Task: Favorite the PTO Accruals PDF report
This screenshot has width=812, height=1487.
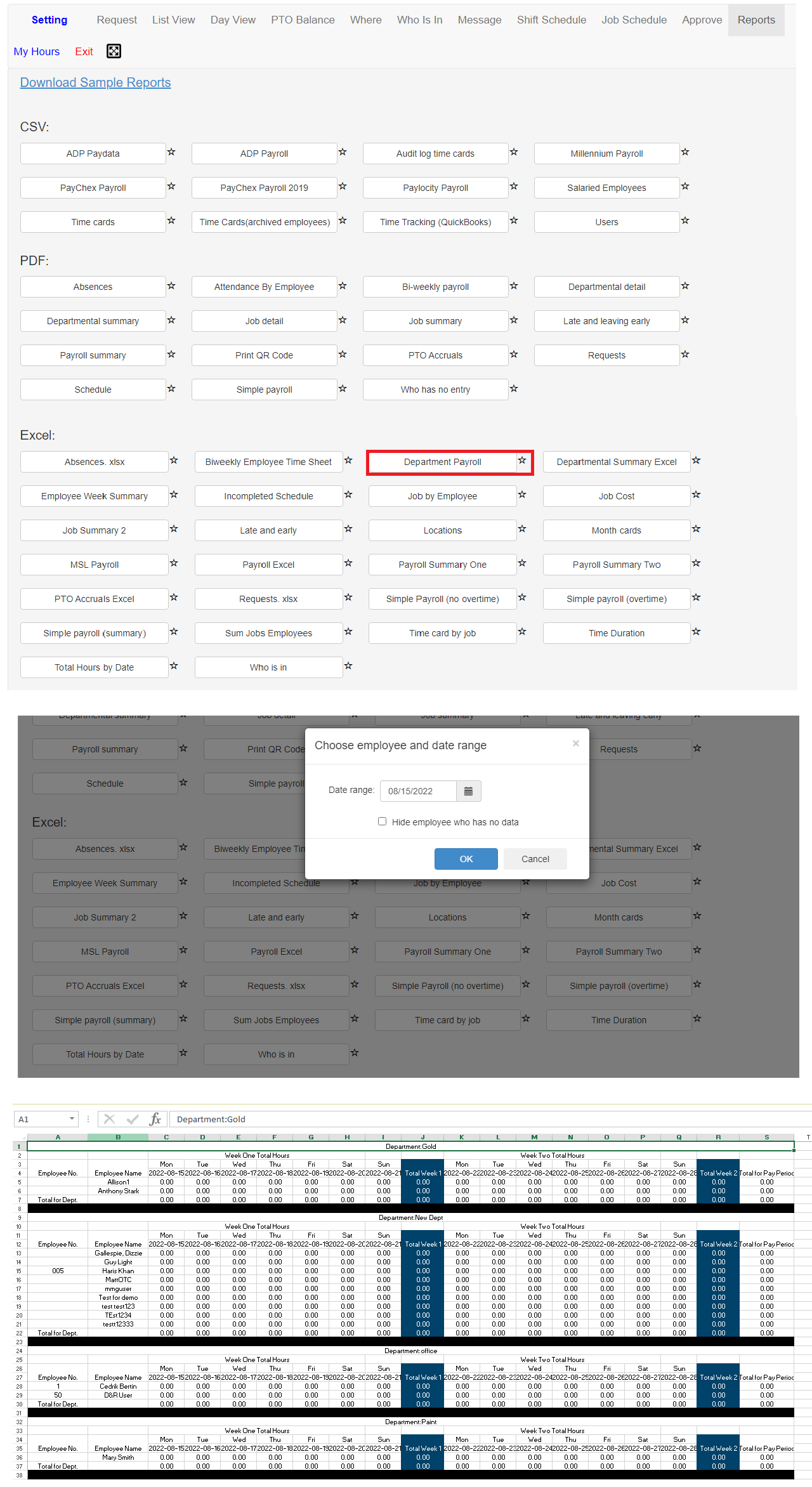Action: pos(514,355)
